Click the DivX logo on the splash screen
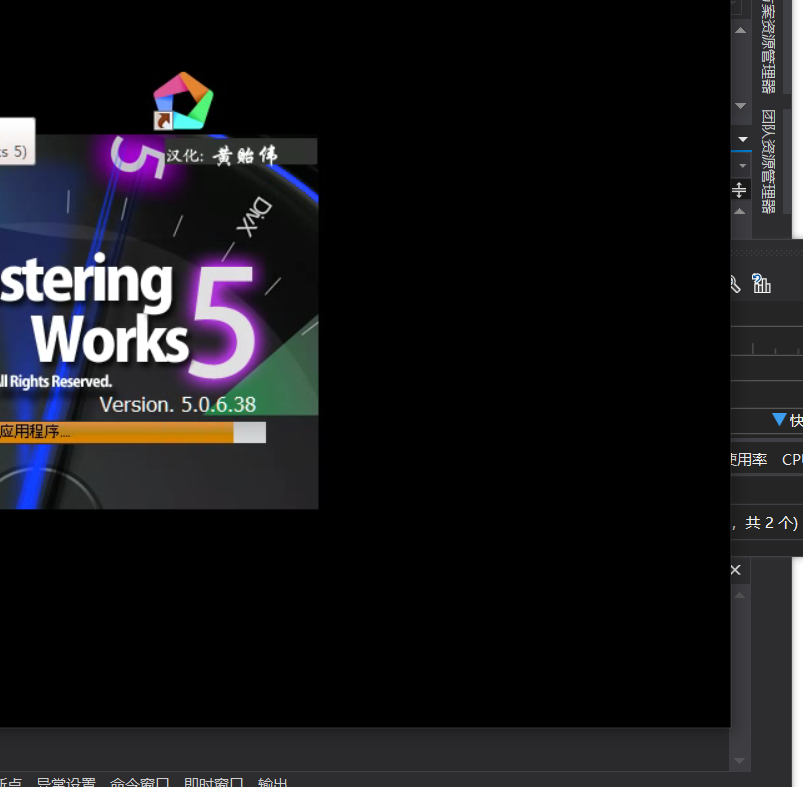 click(x=255, y=216)
